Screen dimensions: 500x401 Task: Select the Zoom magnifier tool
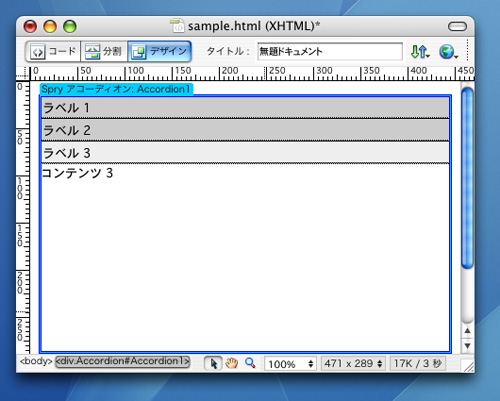tap(250, 363)
